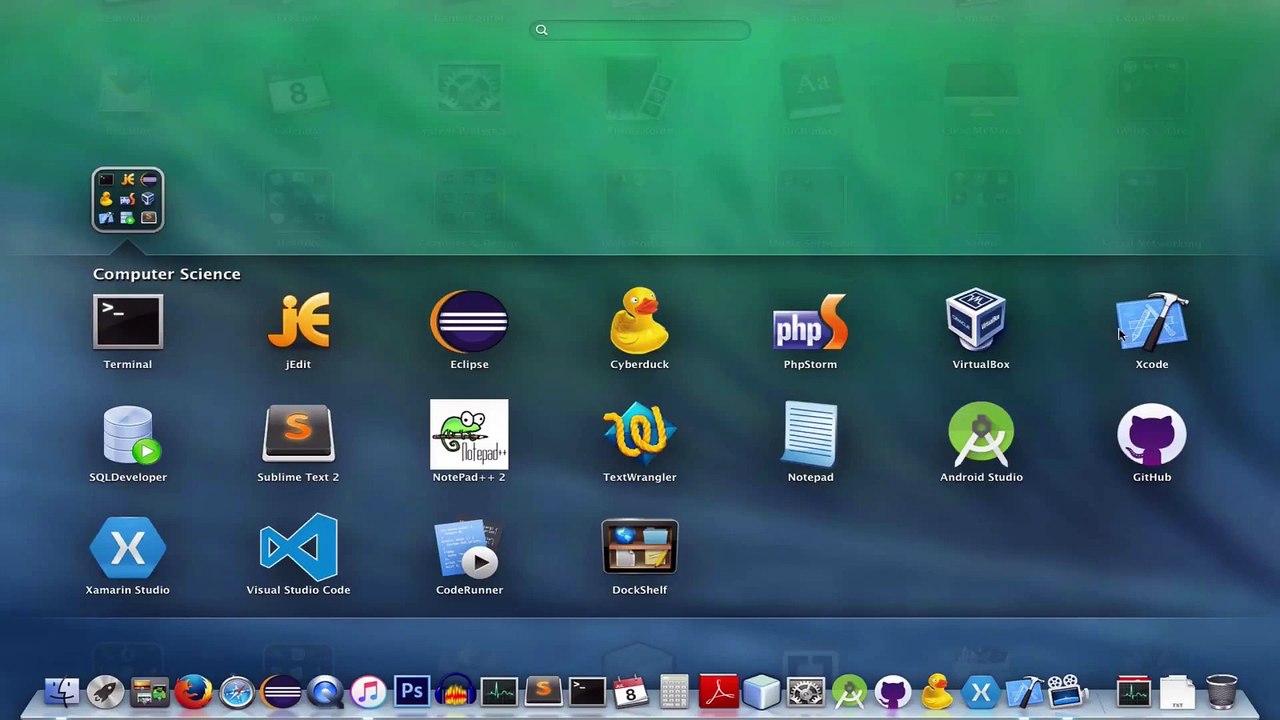Open Adobe Acrobat from the Dock
The height and width of the screenshot is (720, 1280).
(718, 692)
